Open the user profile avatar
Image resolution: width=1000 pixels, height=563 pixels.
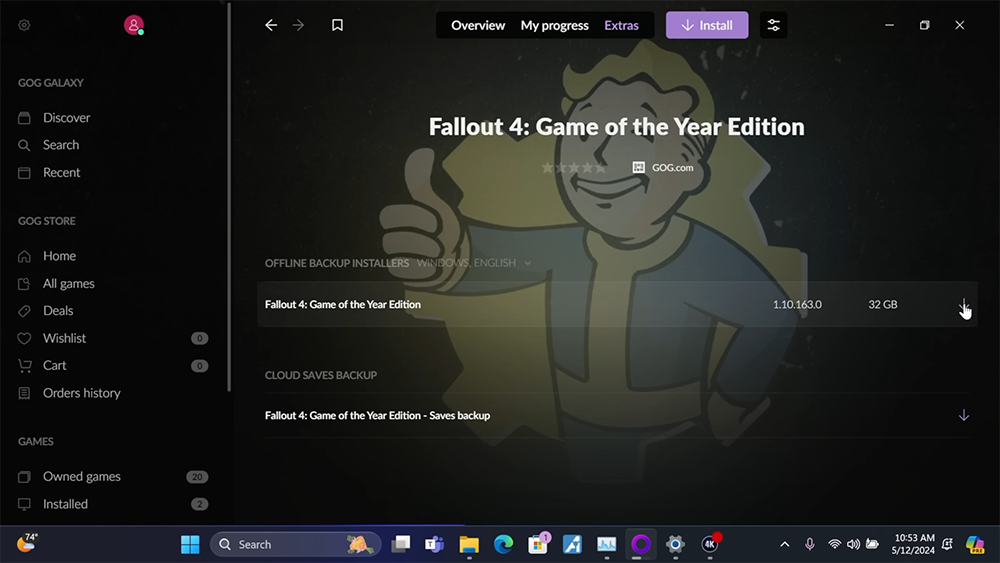click(133, 25)
